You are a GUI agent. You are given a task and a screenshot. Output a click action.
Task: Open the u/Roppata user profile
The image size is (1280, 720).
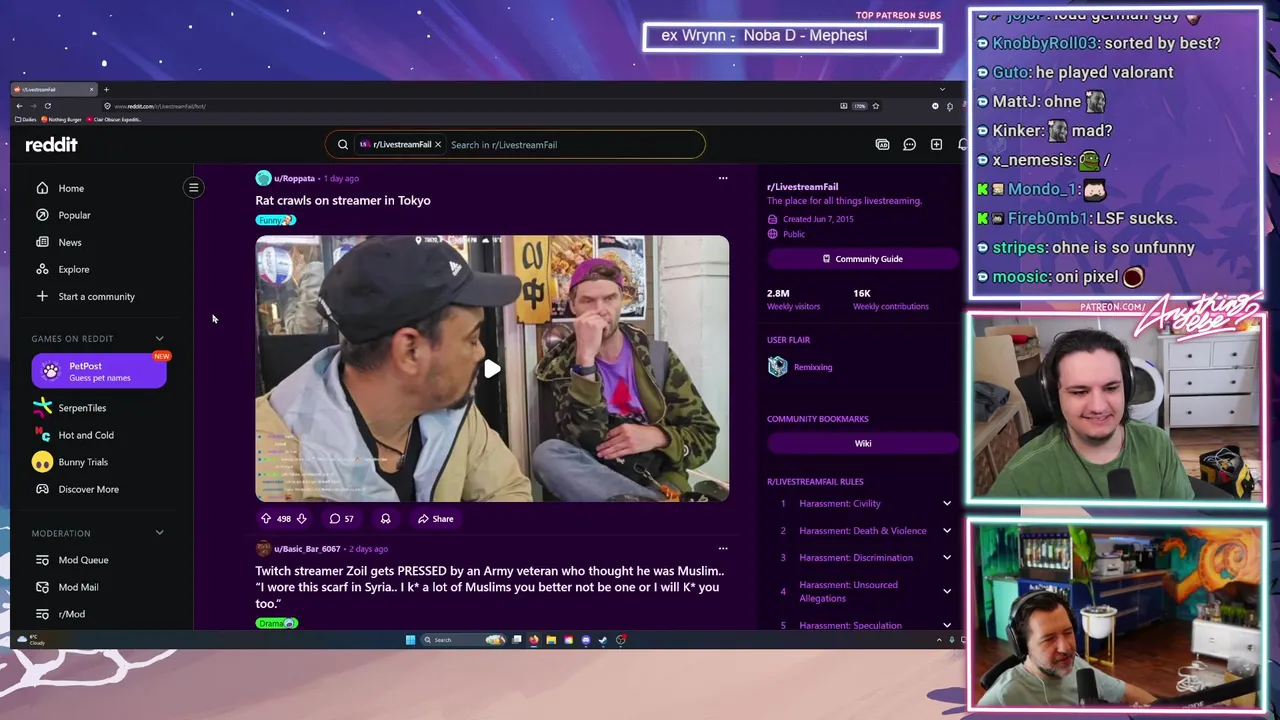coord(294,178)
